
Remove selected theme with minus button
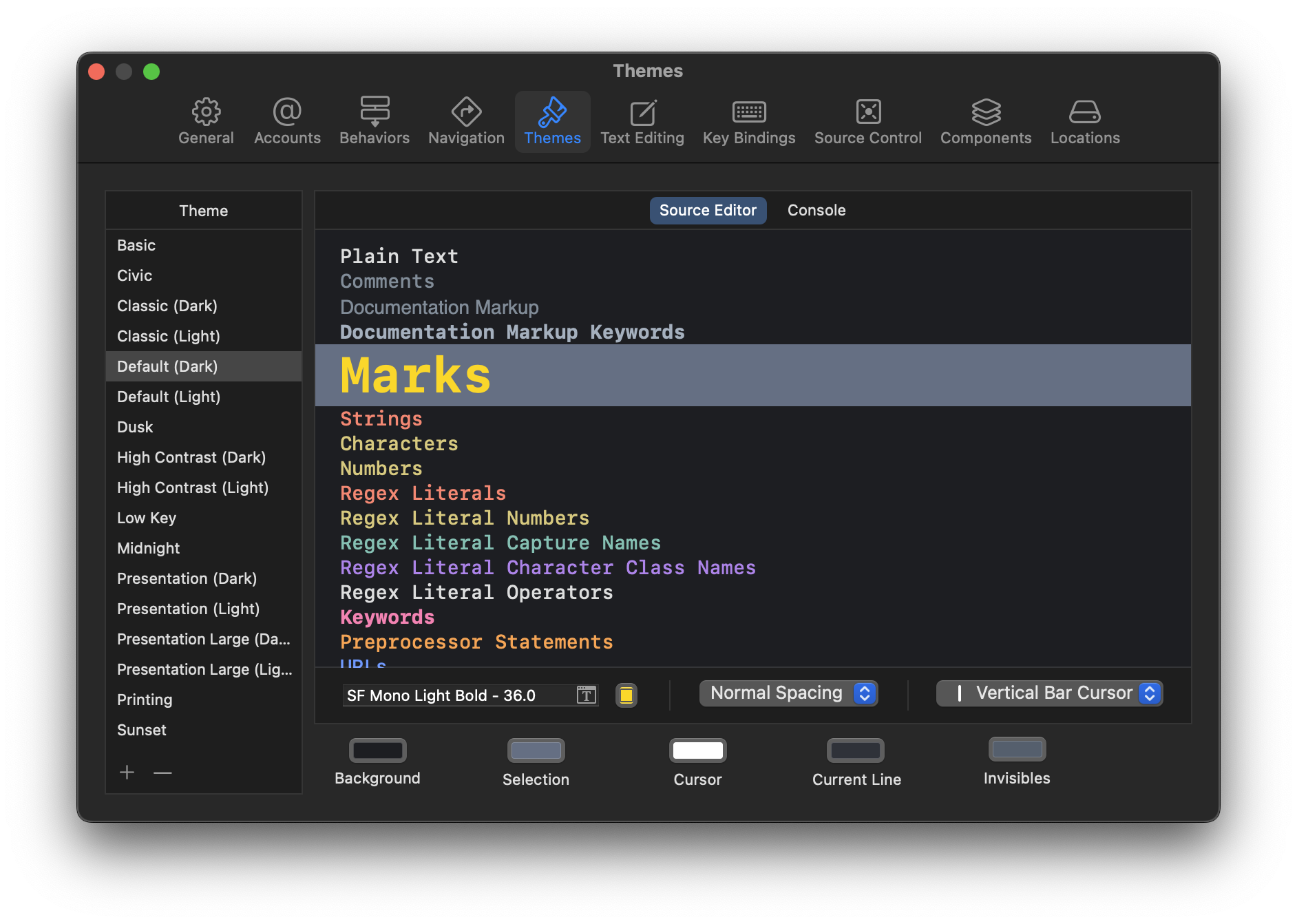162,773
